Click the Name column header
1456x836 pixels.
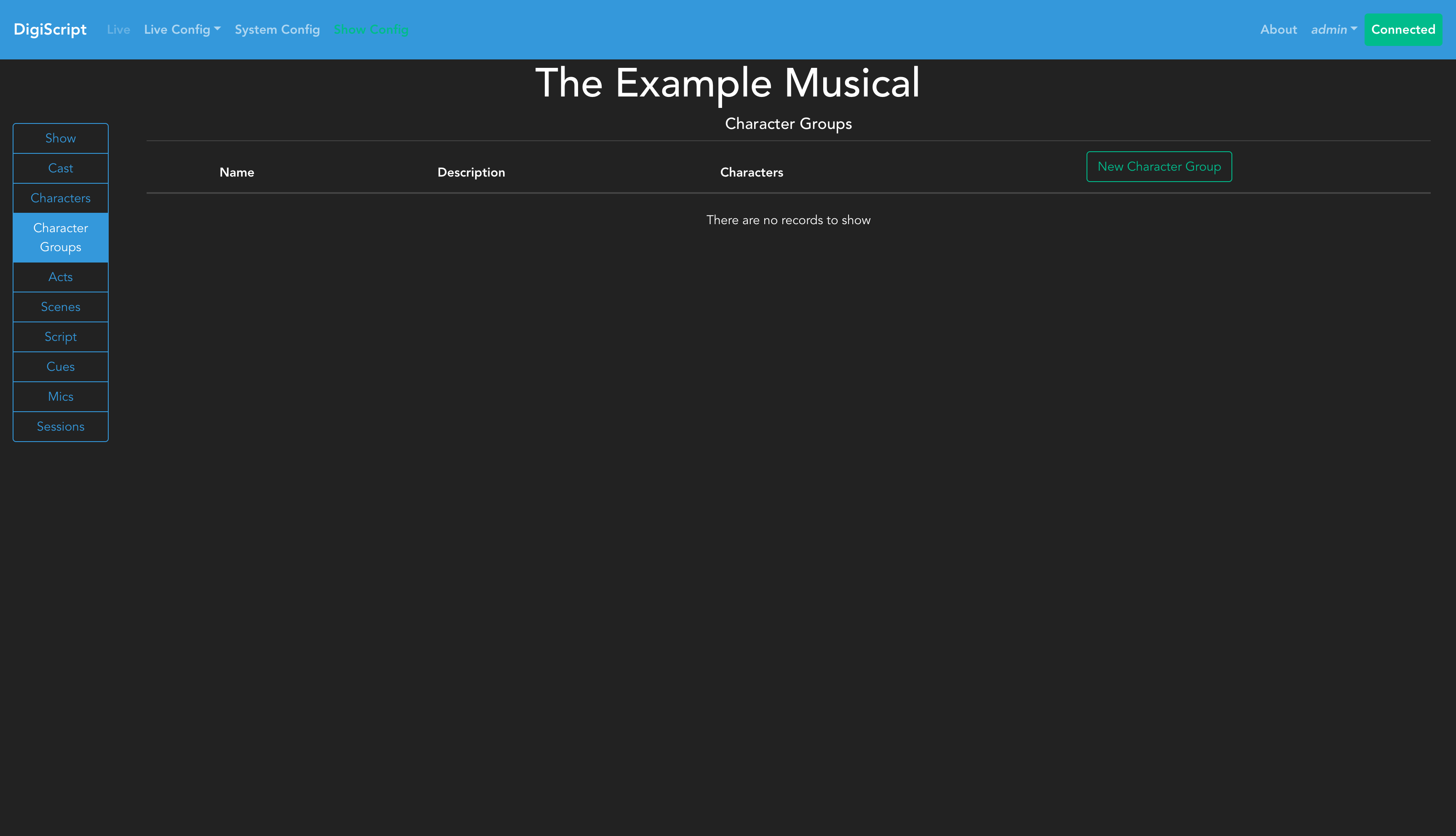(236, 172)
